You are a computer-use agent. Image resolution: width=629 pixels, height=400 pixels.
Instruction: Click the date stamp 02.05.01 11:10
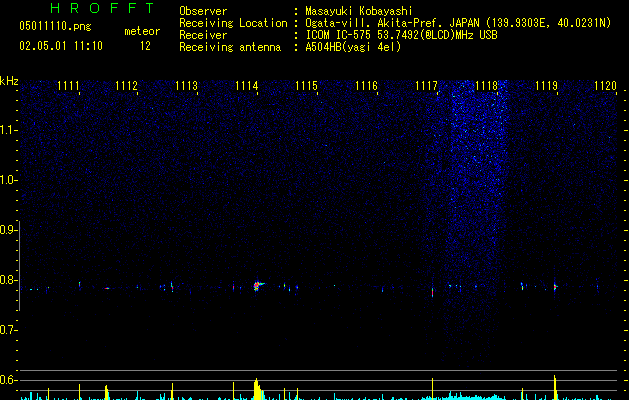point(61,46)
